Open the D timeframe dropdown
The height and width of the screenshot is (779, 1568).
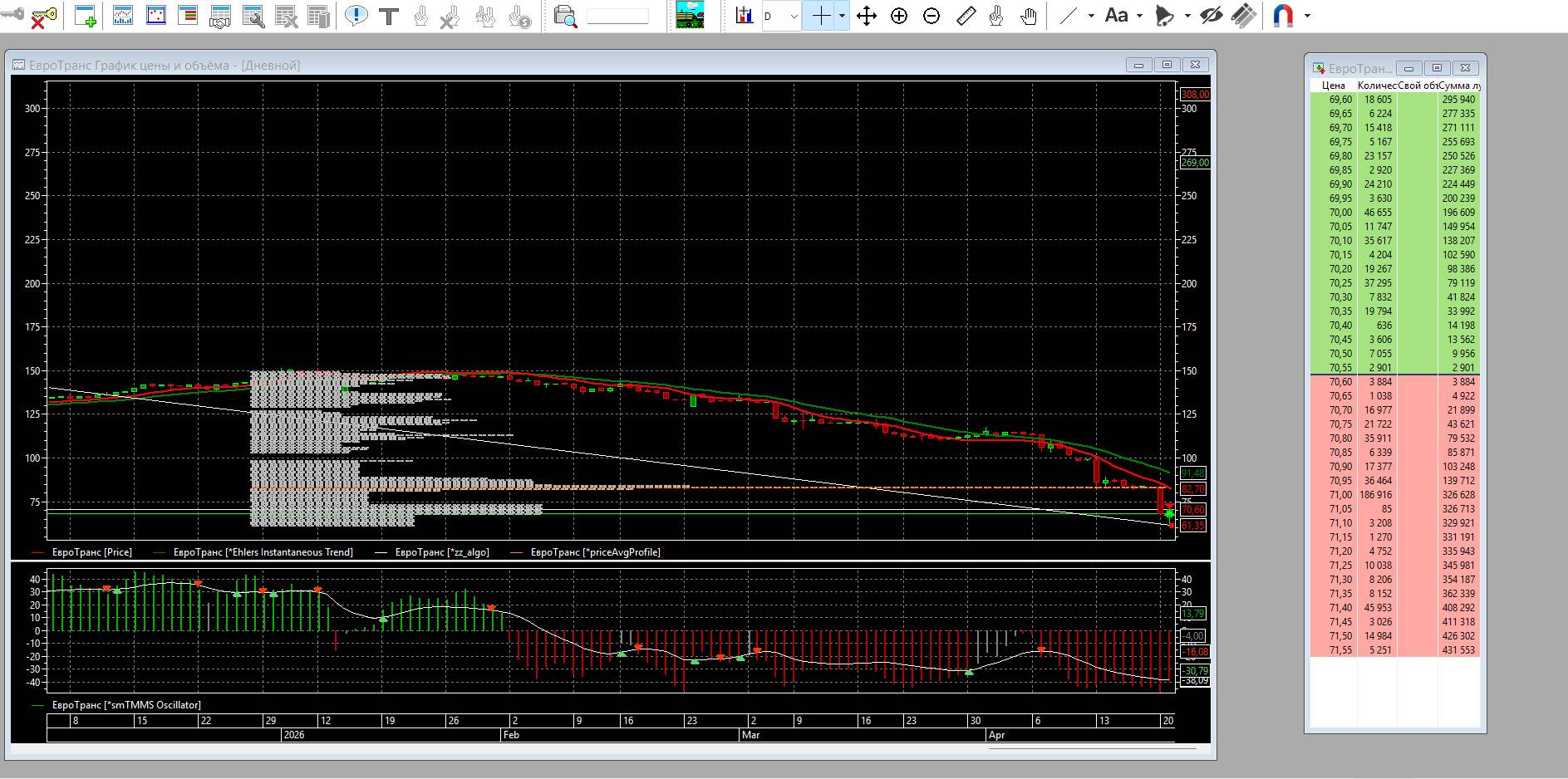point(781,16)
